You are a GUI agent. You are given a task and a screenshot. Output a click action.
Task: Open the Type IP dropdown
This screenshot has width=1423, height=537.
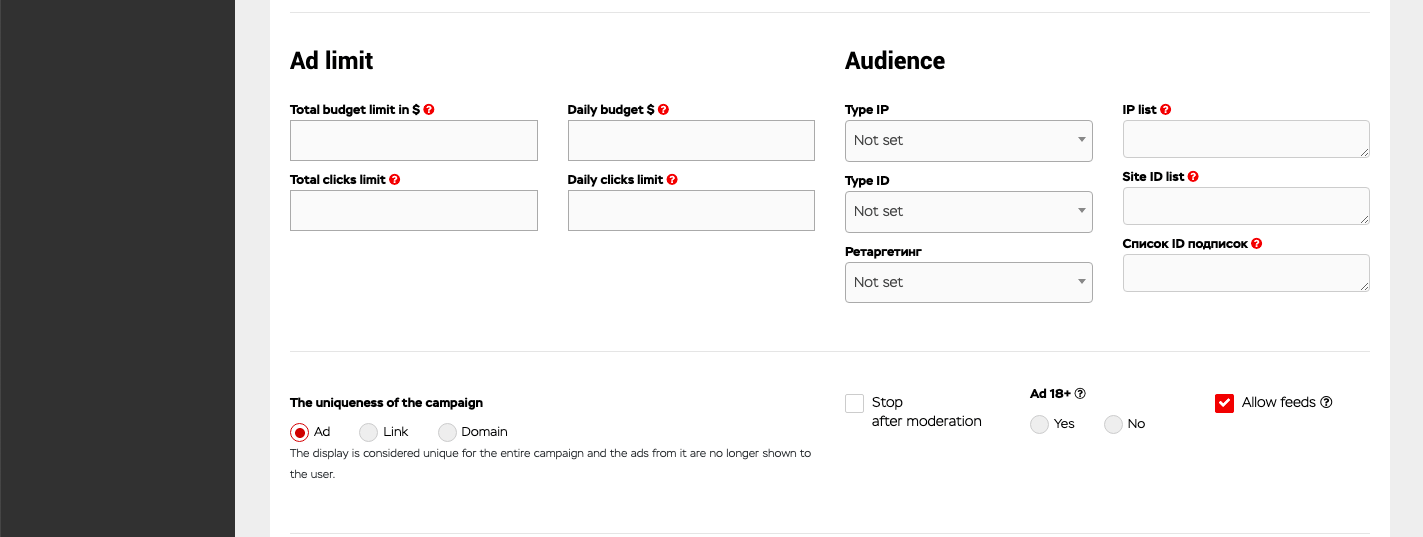coord(968,141)
